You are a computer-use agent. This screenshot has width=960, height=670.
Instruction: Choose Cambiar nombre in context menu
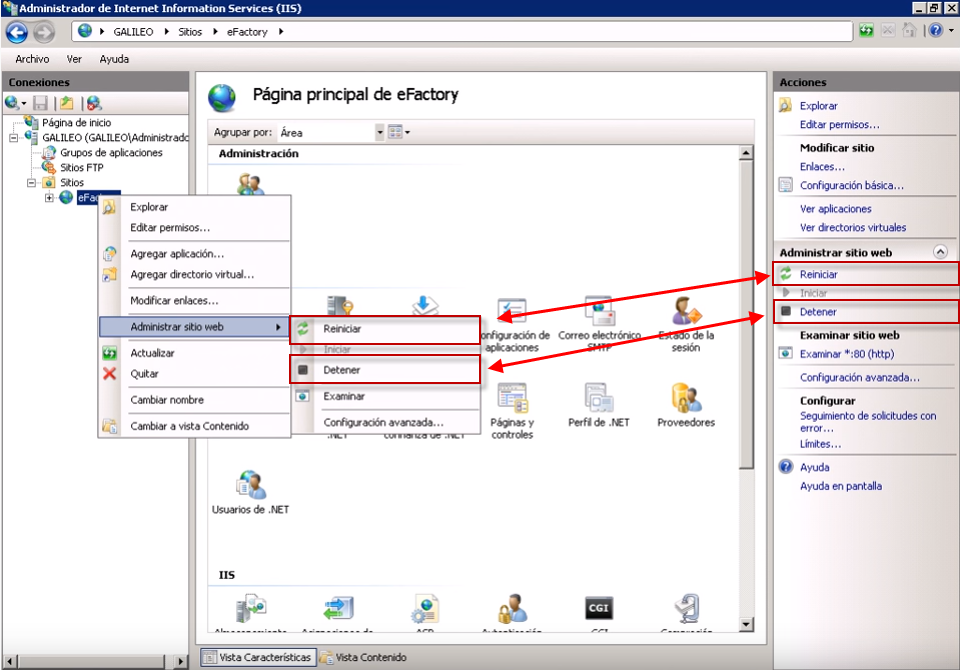point(195,399)
